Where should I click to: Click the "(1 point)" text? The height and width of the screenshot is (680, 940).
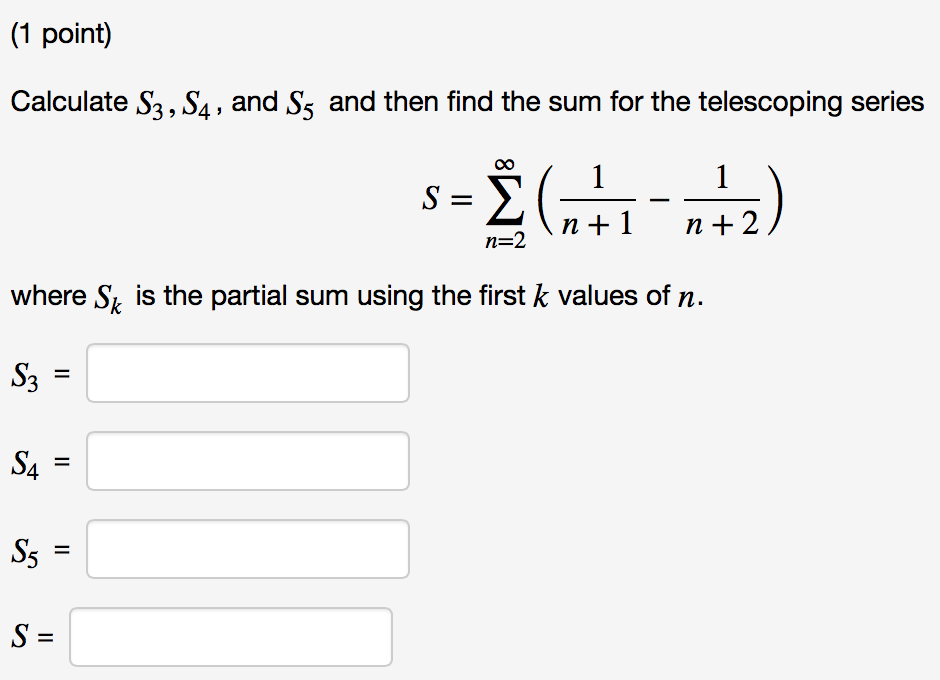(61, 35)
